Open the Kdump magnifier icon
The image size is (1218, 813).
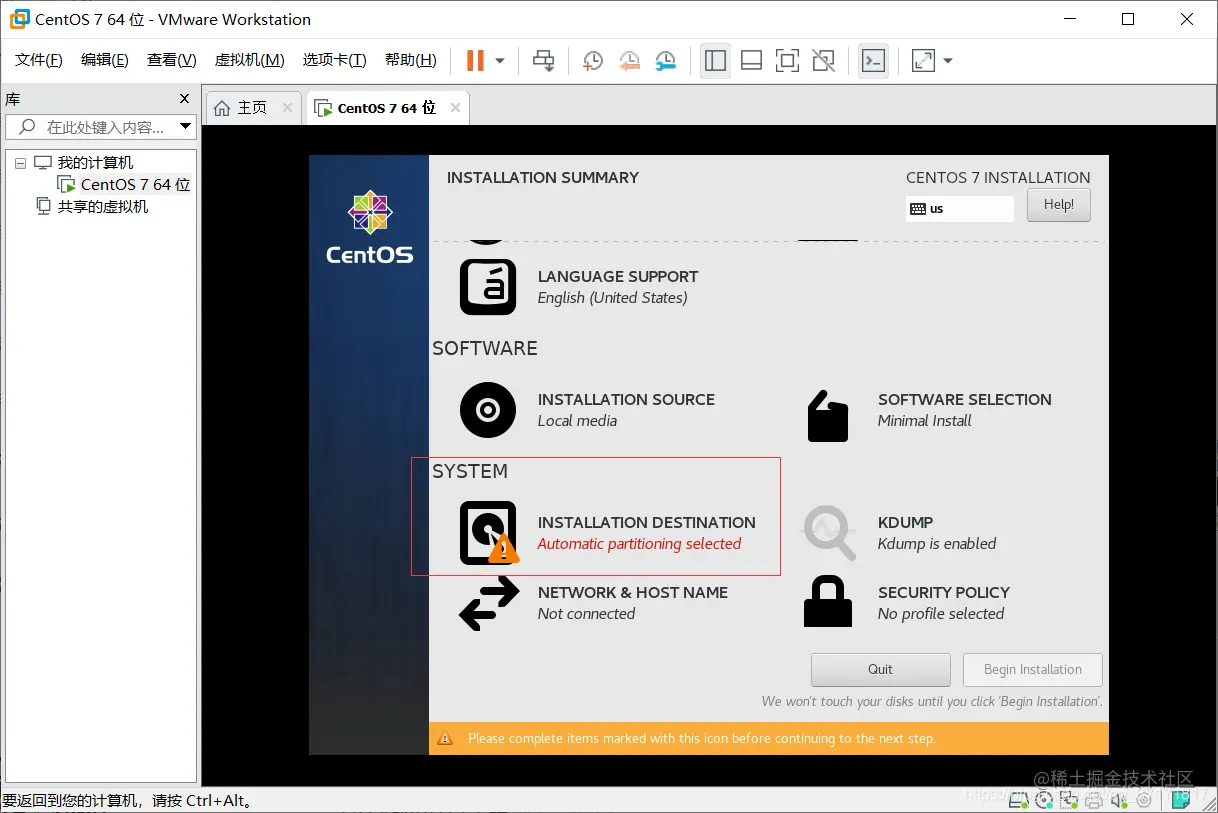click(830, 533)
